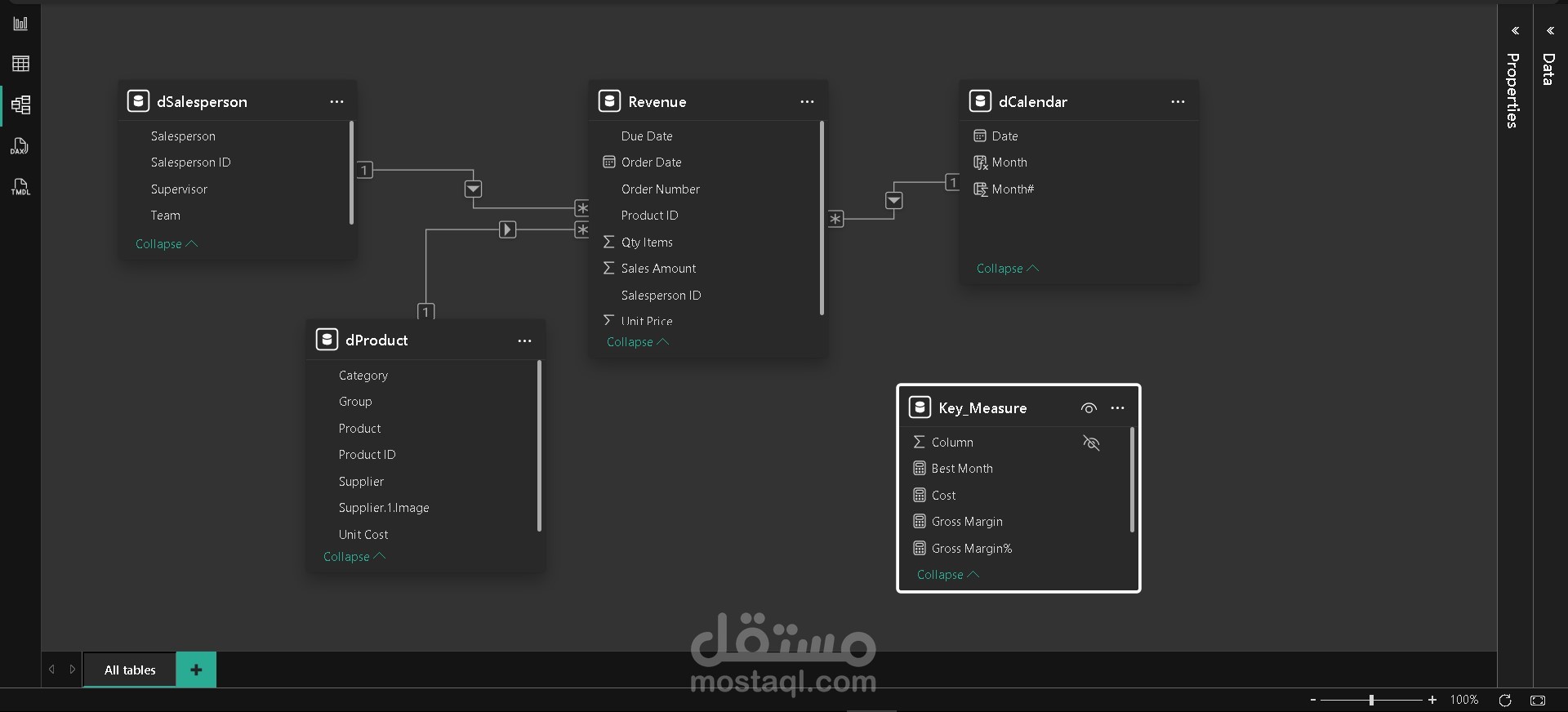This screenshot has height=712, width=1568.
Task: Open dCalendar more options ellipsis
Action: (x=1178, y=102)
